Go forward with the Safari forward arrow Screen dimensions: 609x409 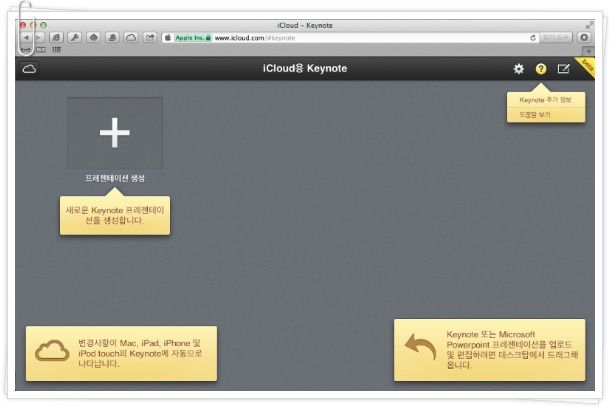click(x=38, y=38)
